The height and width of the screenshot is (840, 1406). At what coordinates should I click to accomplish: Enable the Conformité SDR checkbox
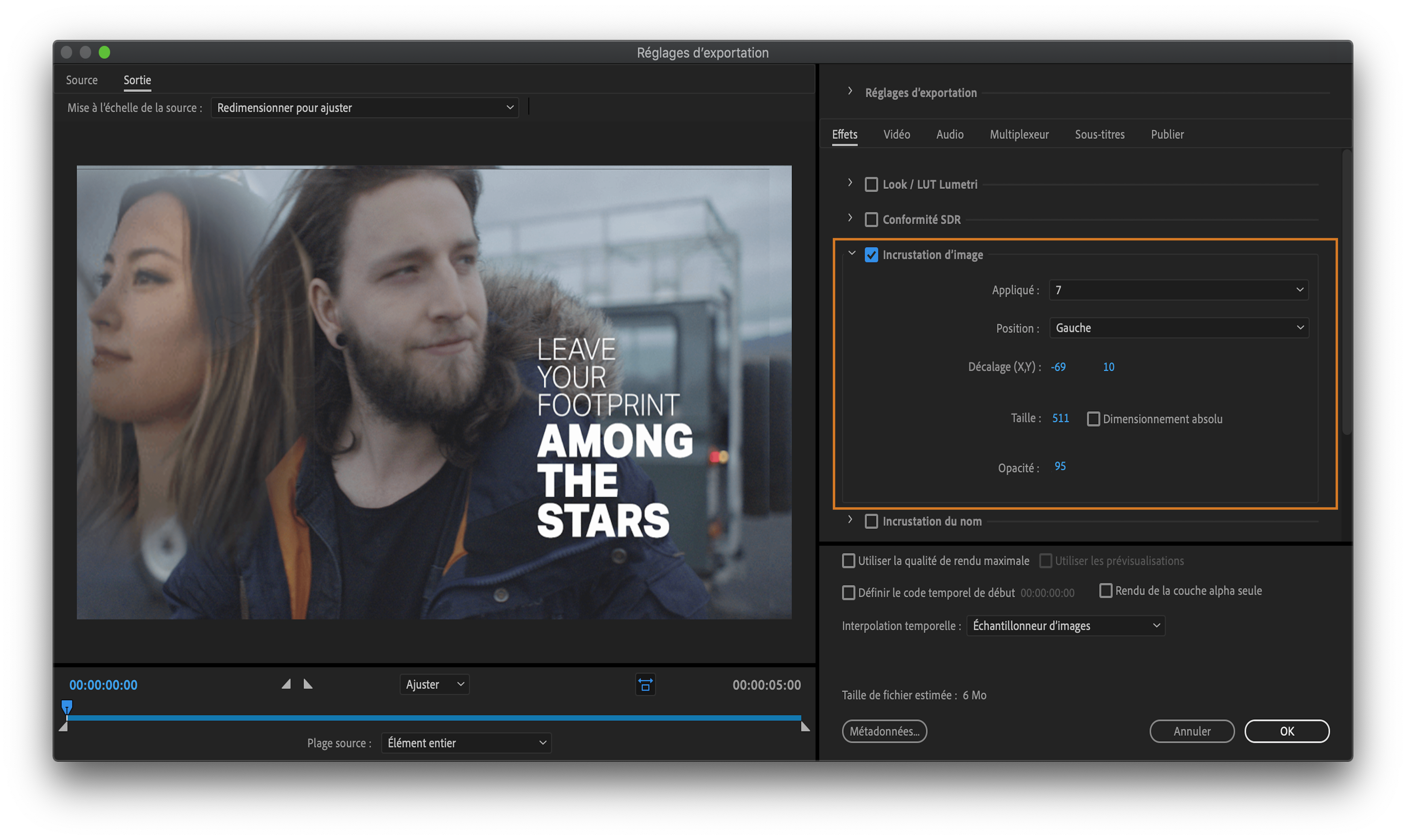[x=871, y=220]
